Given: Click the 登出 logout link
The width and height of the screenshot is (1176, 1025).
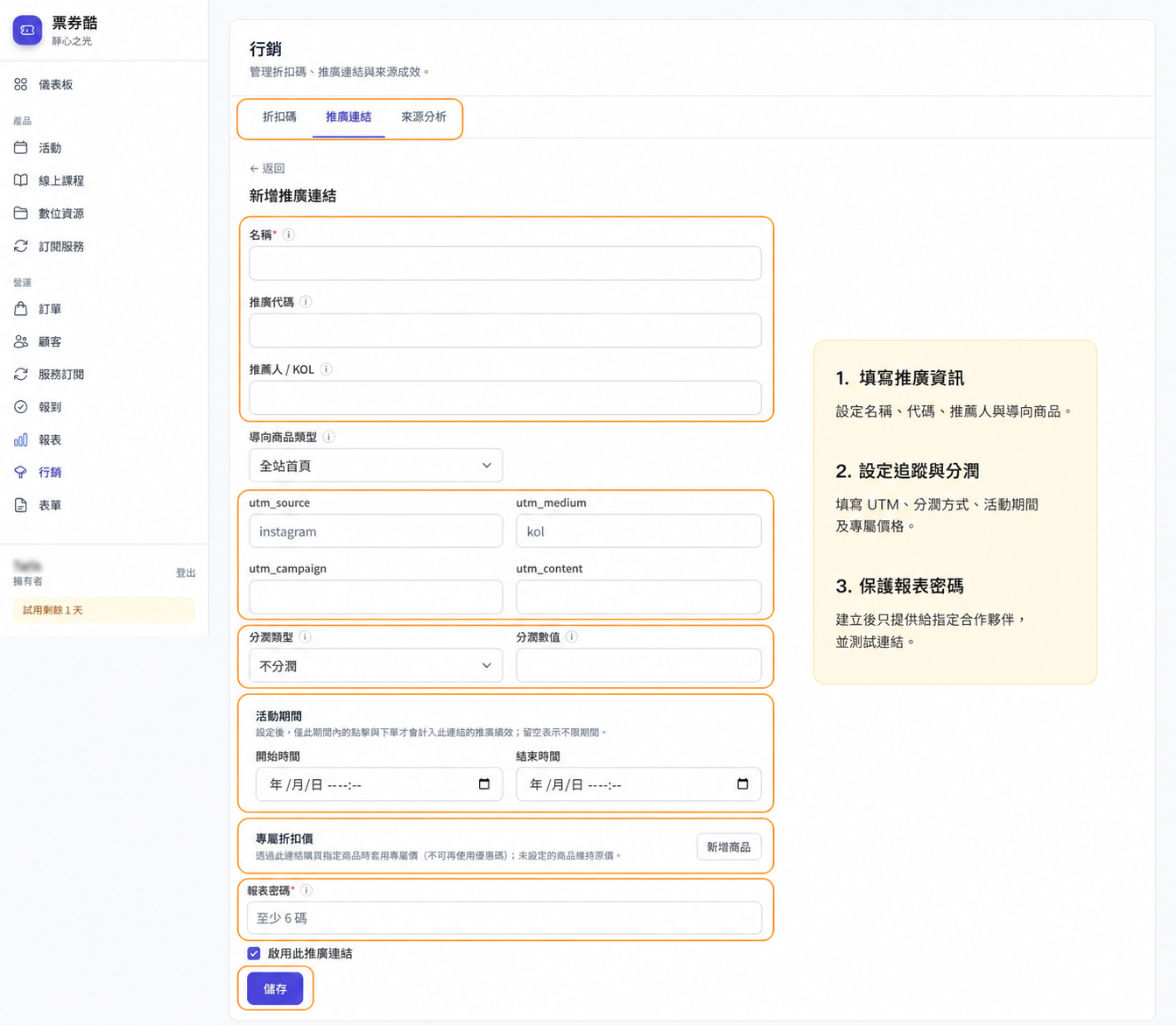Looking at the screenshot, I should click(186, 573).
